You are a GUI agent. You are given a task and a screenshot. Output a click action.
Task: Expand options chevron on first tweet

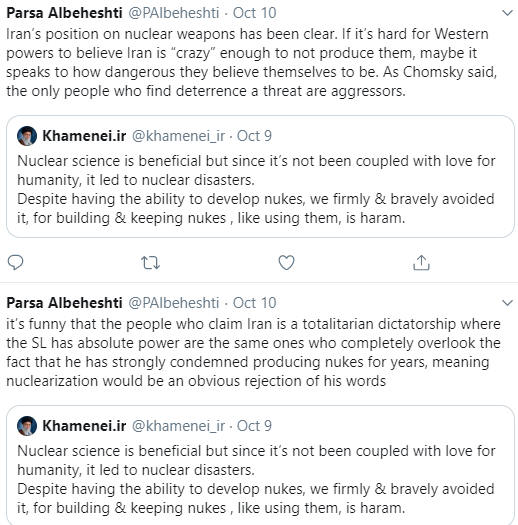click(x=508, y=13)
